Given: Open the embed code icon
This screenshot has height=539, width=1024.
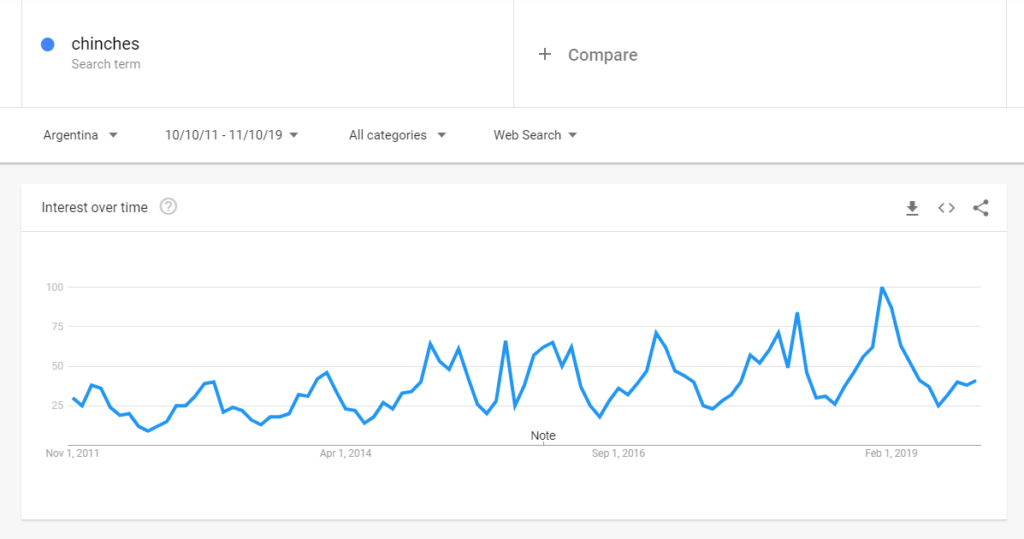Looking at the screenshot, I should click(946, 208).
